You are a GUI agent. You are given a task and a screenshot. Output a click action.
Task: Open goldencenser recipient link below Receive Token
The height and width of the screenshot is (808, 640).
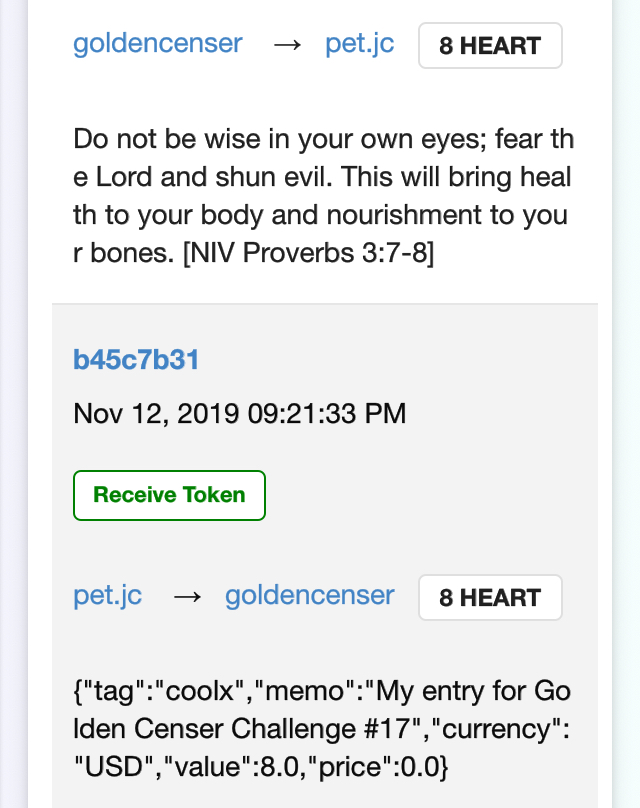(x=310, y=596)
